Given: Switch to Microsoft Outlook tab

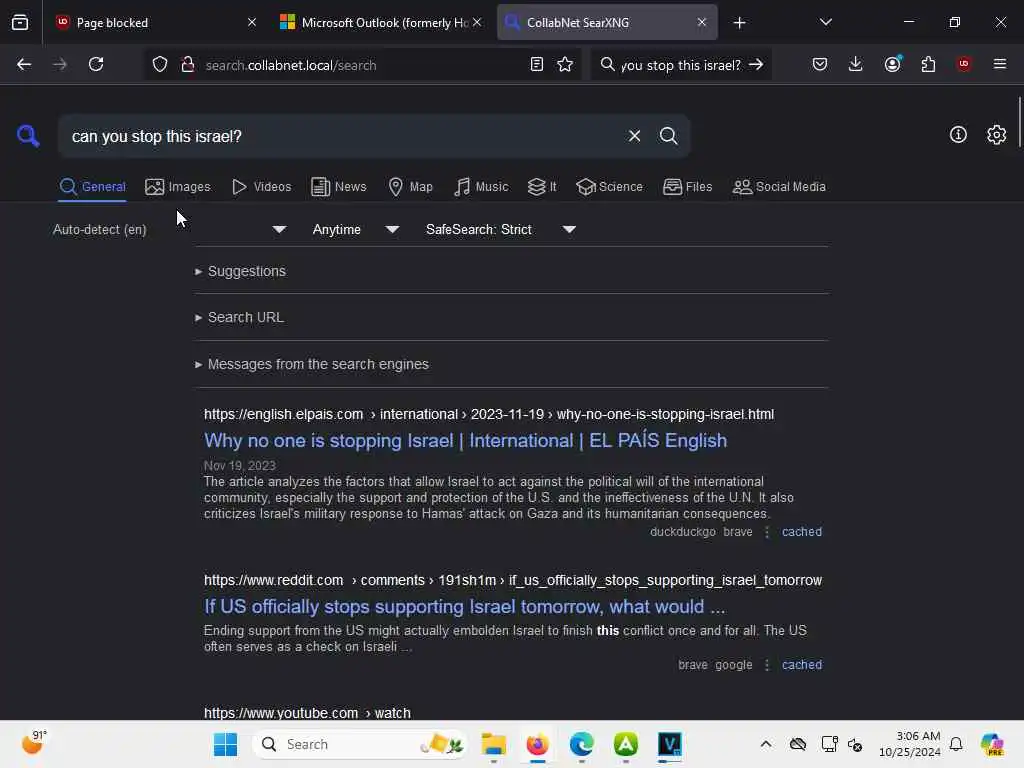Looking at the screenshot, I should (381, 22).
